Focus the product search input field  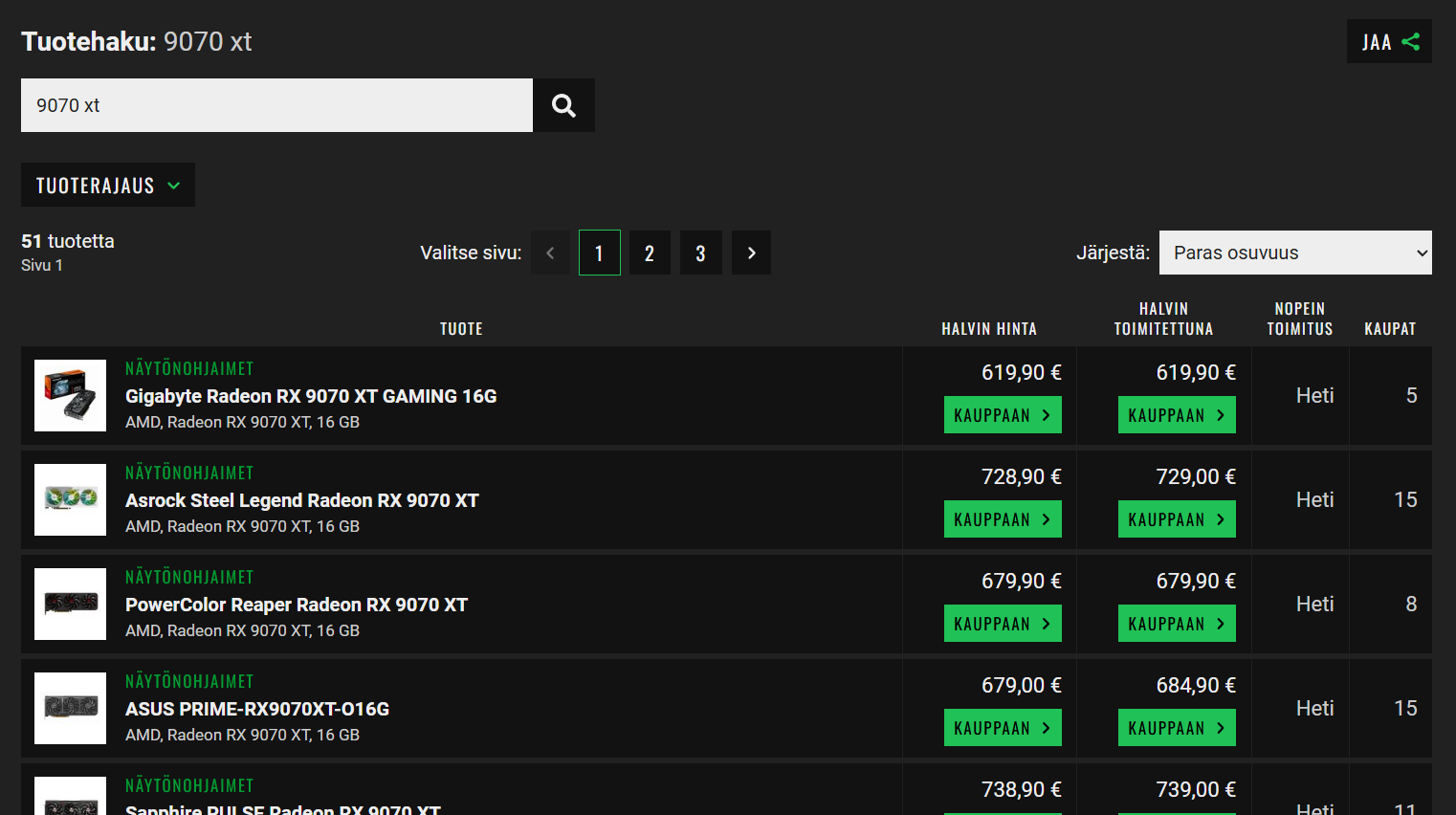(276, 105)
